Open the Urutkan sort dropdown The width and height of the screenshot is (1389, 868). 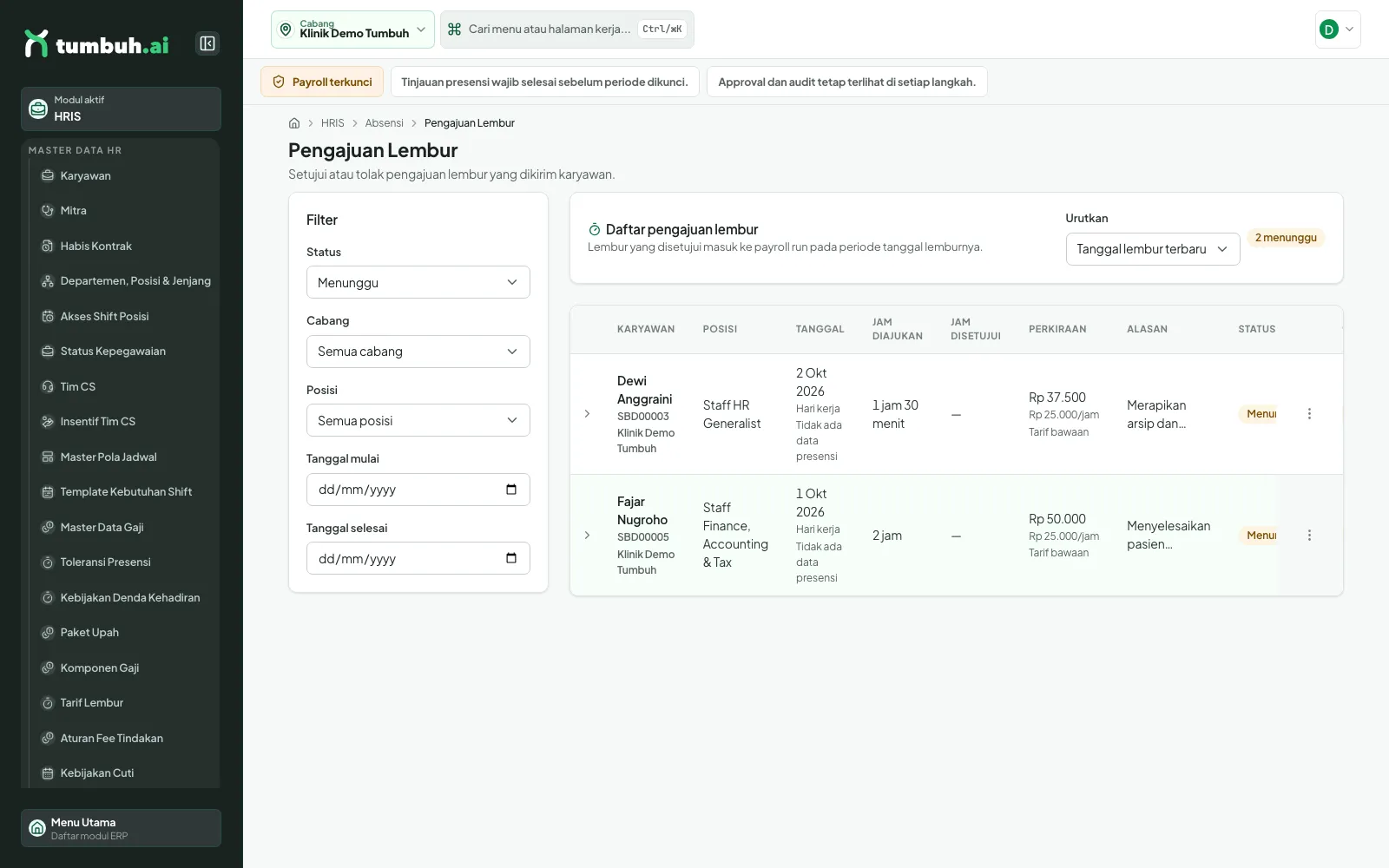[1152, 249]
